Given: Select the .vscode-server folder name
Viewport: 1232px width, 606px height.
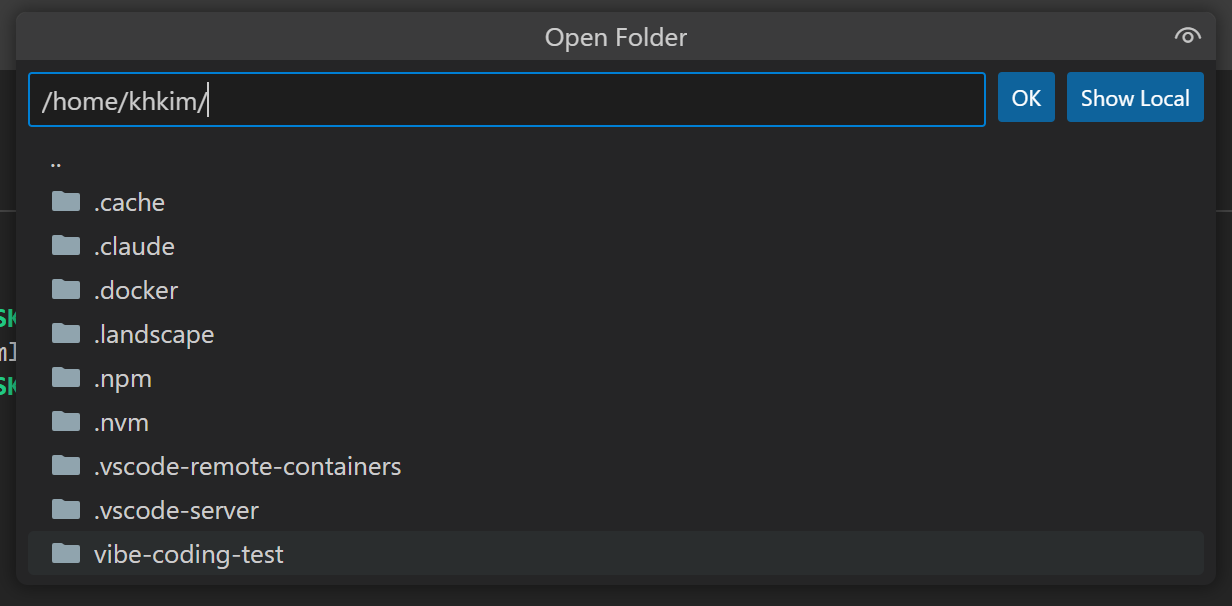Looking at the screenshot, I should tap(176, 510).
